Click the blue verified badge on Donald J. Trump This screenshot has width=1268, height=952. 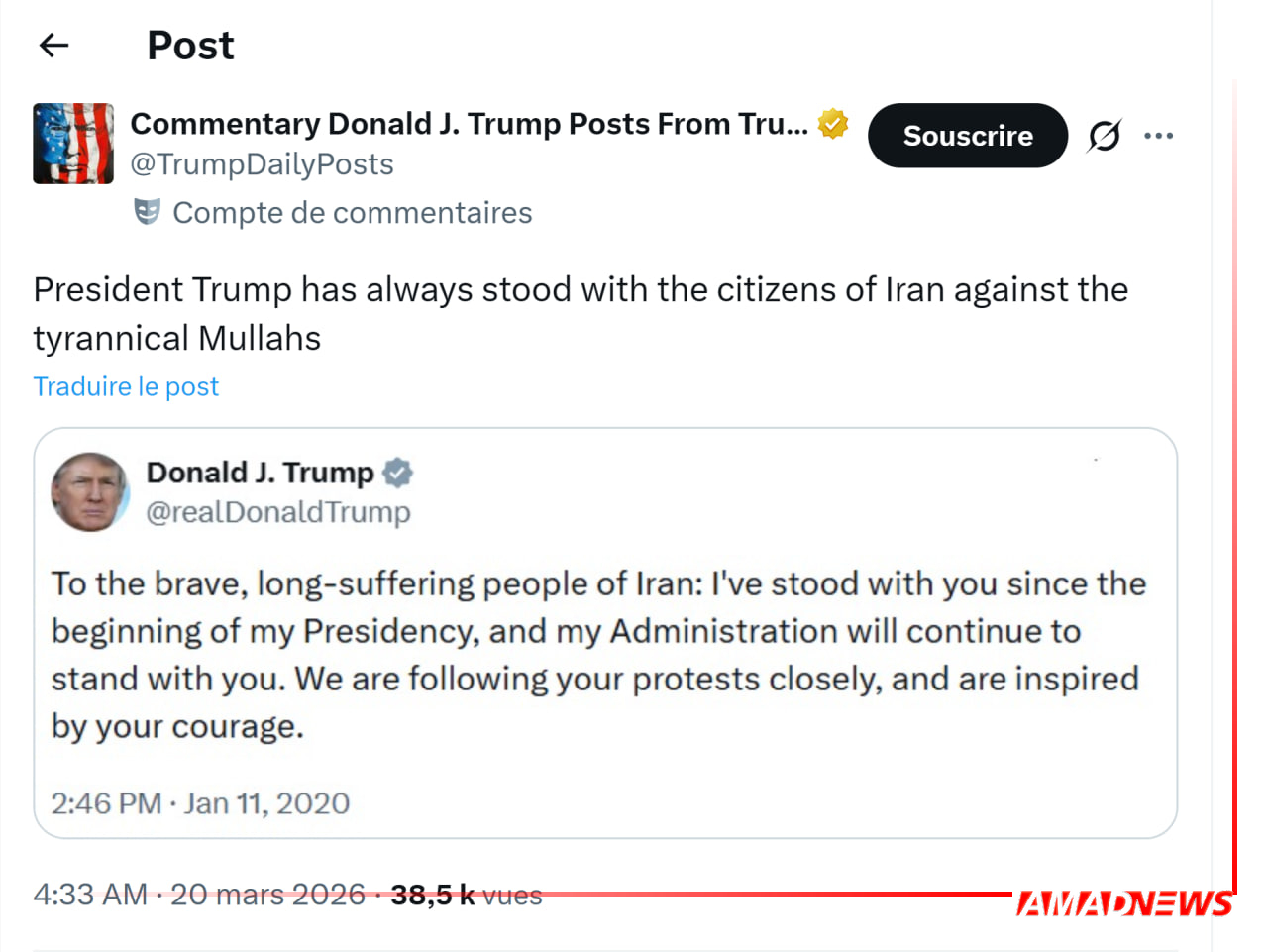coord(397,474)
